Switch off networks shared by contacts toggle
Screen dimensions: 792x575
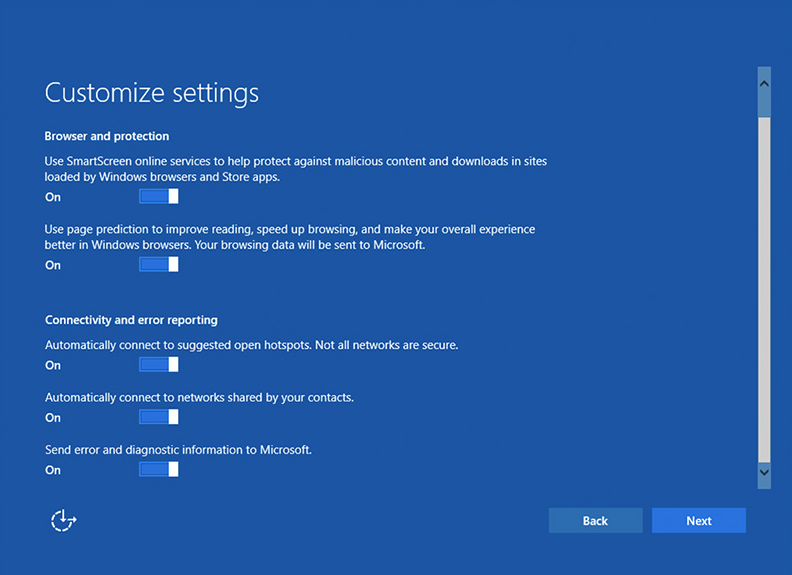point(158,417)
